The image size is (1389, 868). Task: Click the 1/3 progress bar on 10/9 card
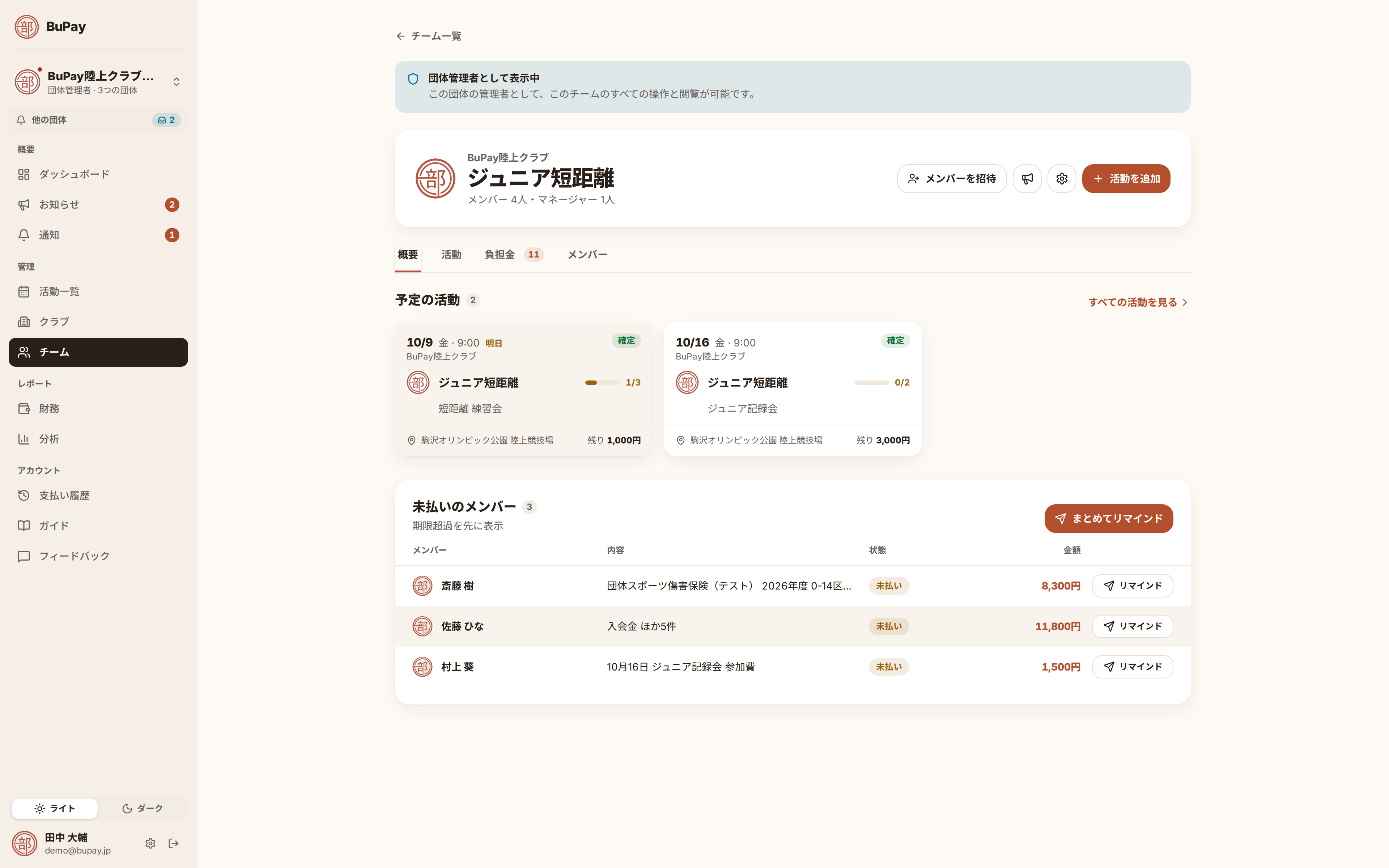[x=602, y=382]
